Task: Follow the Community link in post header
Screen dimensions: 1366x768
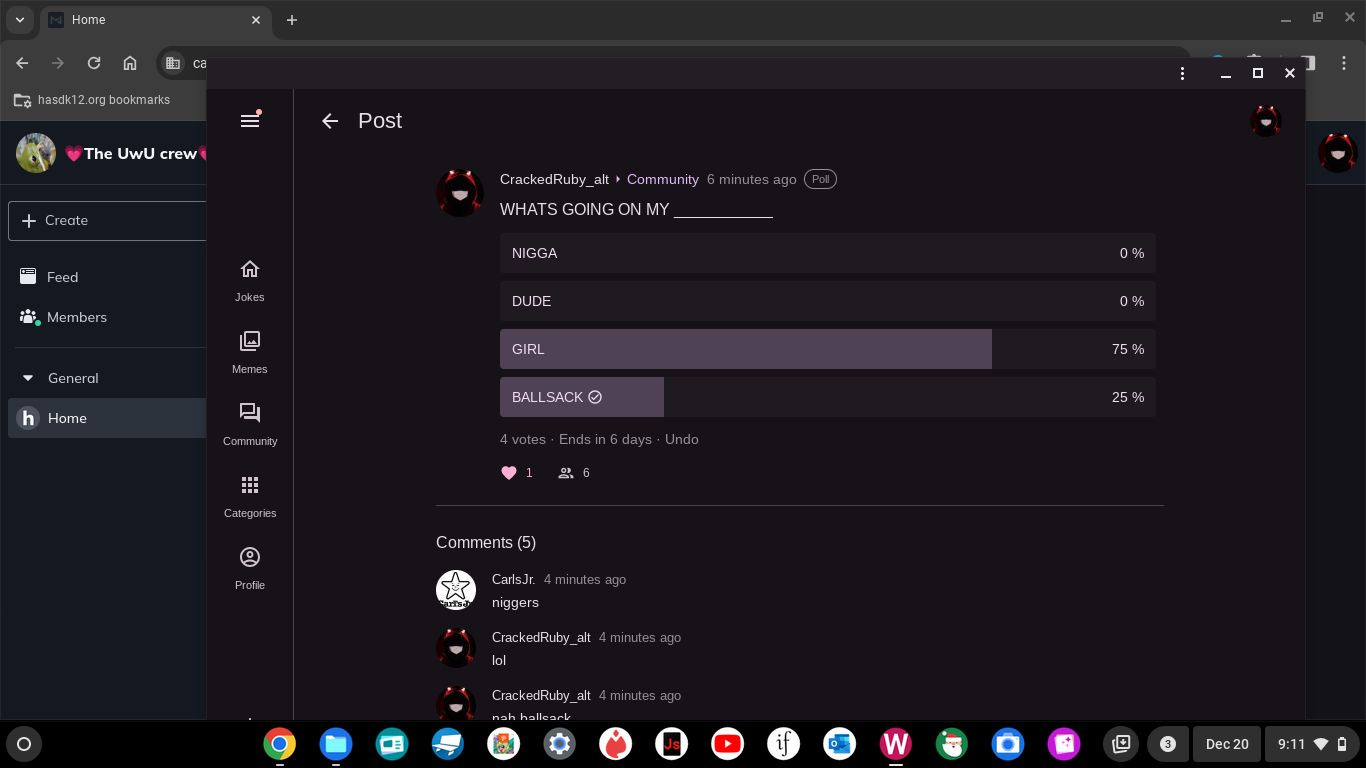Action: coord(662,179)
